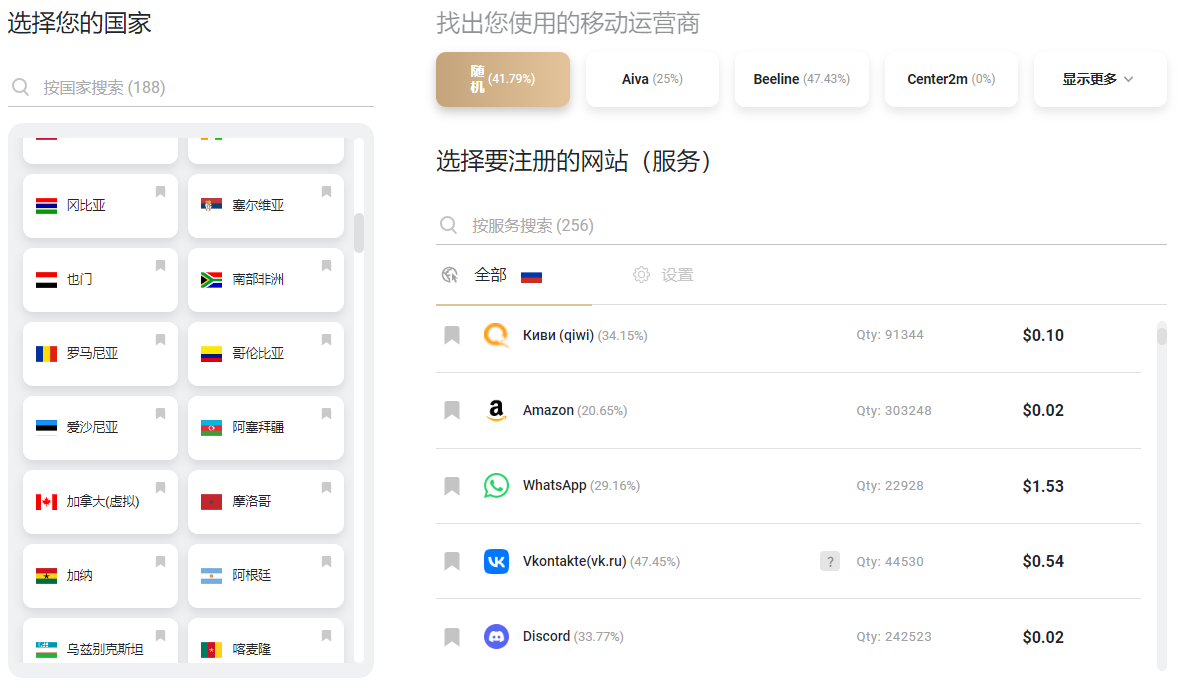Click the Amazon logo icon
The height and width of the screenshot is (690, 1192).
pos(496,410)
